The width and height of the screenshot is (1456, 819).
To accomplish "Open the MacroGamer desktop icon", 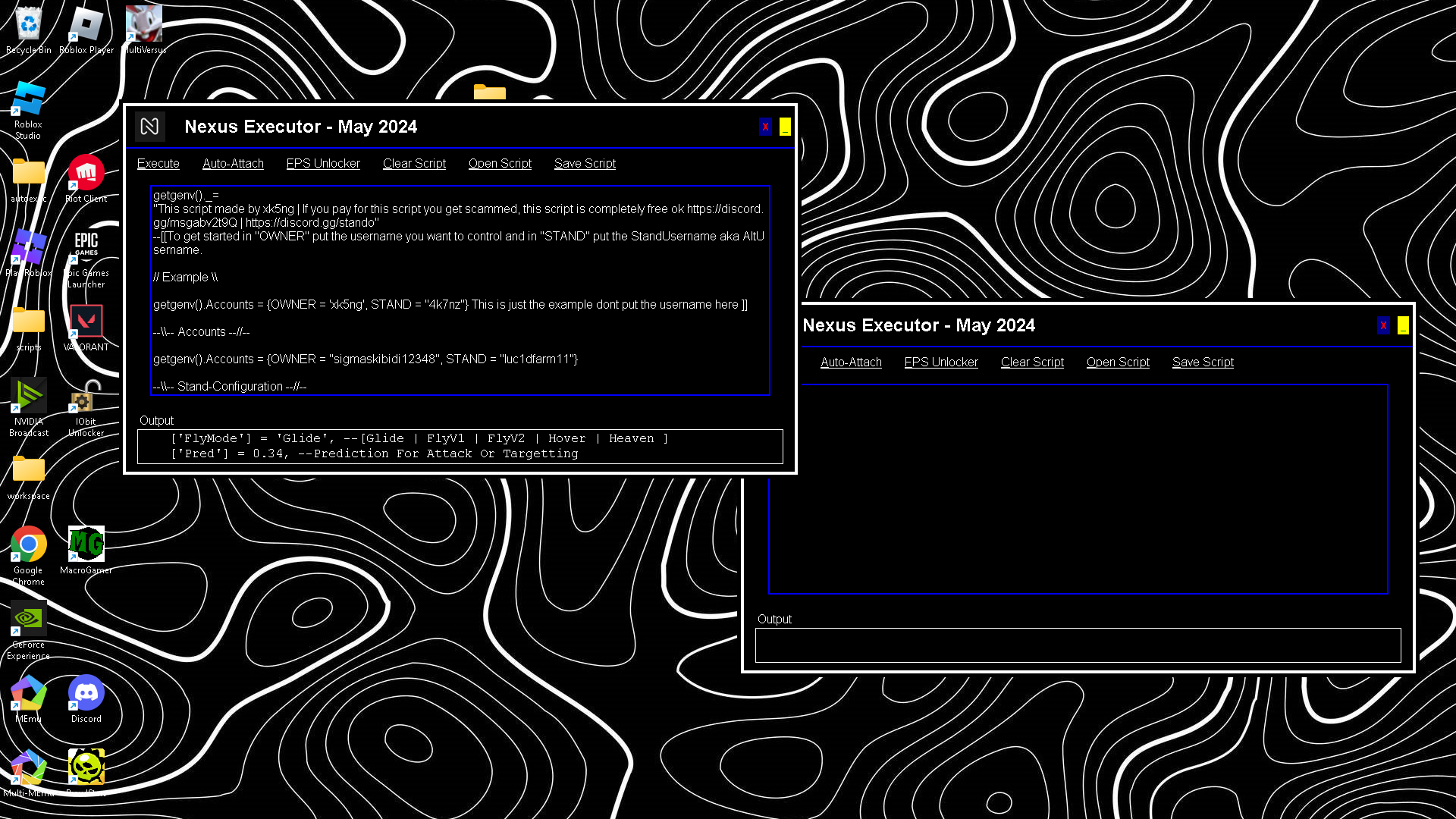I will click(x=86, y=544).
